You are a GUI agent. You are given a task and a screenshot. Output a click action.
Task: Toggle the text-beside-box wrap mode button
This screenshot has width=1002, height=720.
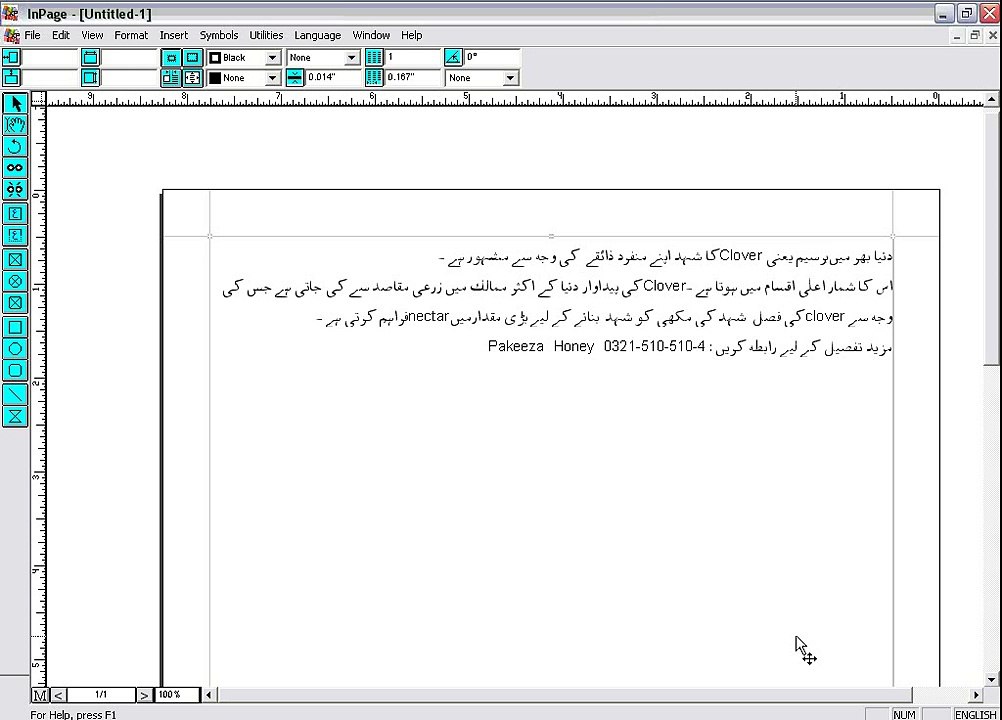click(171, 78)
